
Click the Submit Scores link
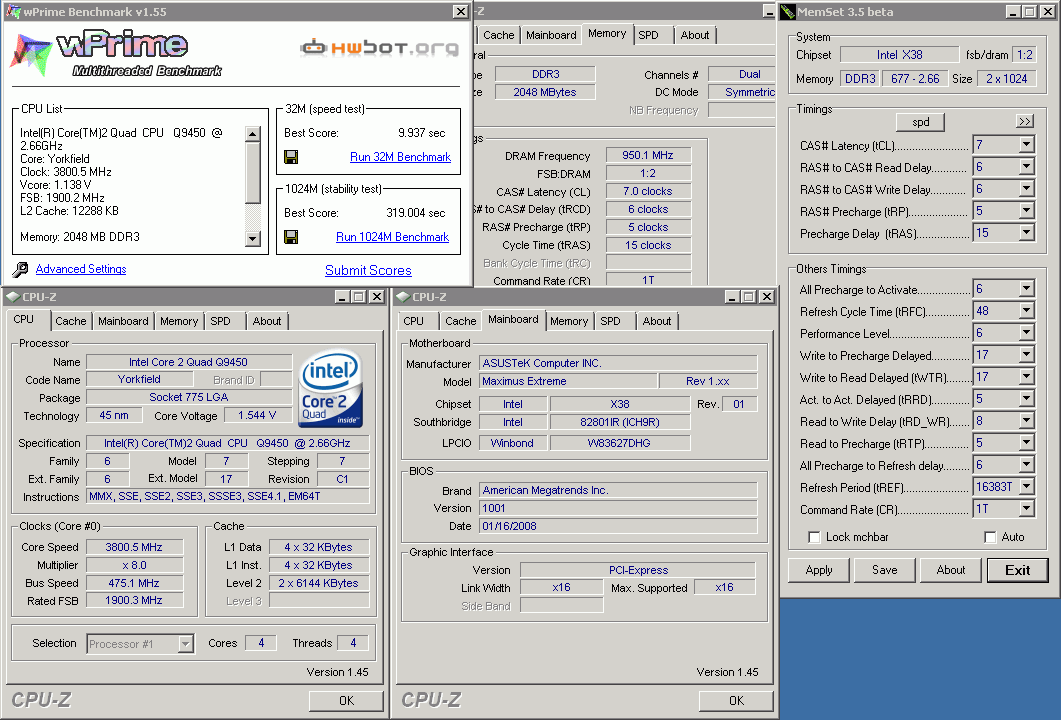click(368, 271)
